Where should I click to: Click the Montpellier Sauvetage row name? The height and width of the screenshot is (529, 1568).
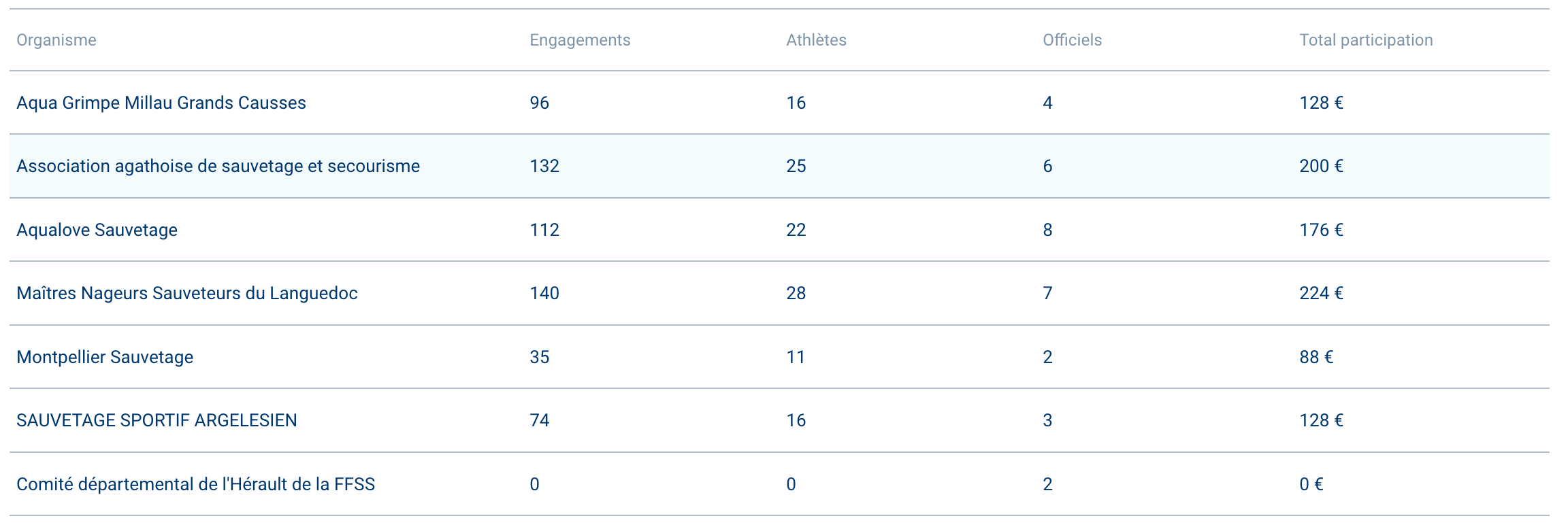(105, 357)
